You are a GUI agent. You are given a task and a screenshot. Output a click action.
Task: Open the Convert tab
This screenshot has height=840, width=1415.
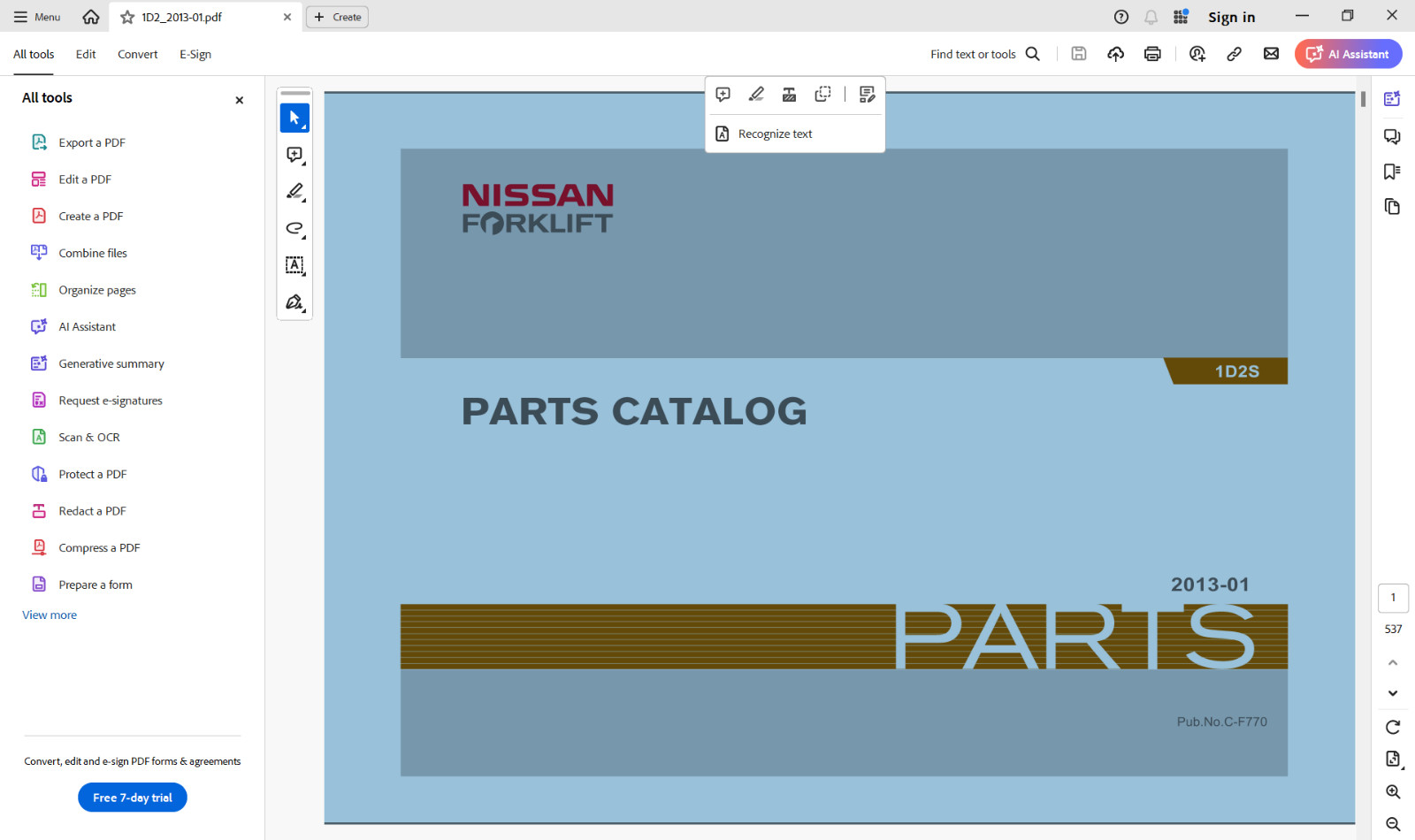(138, 54)
